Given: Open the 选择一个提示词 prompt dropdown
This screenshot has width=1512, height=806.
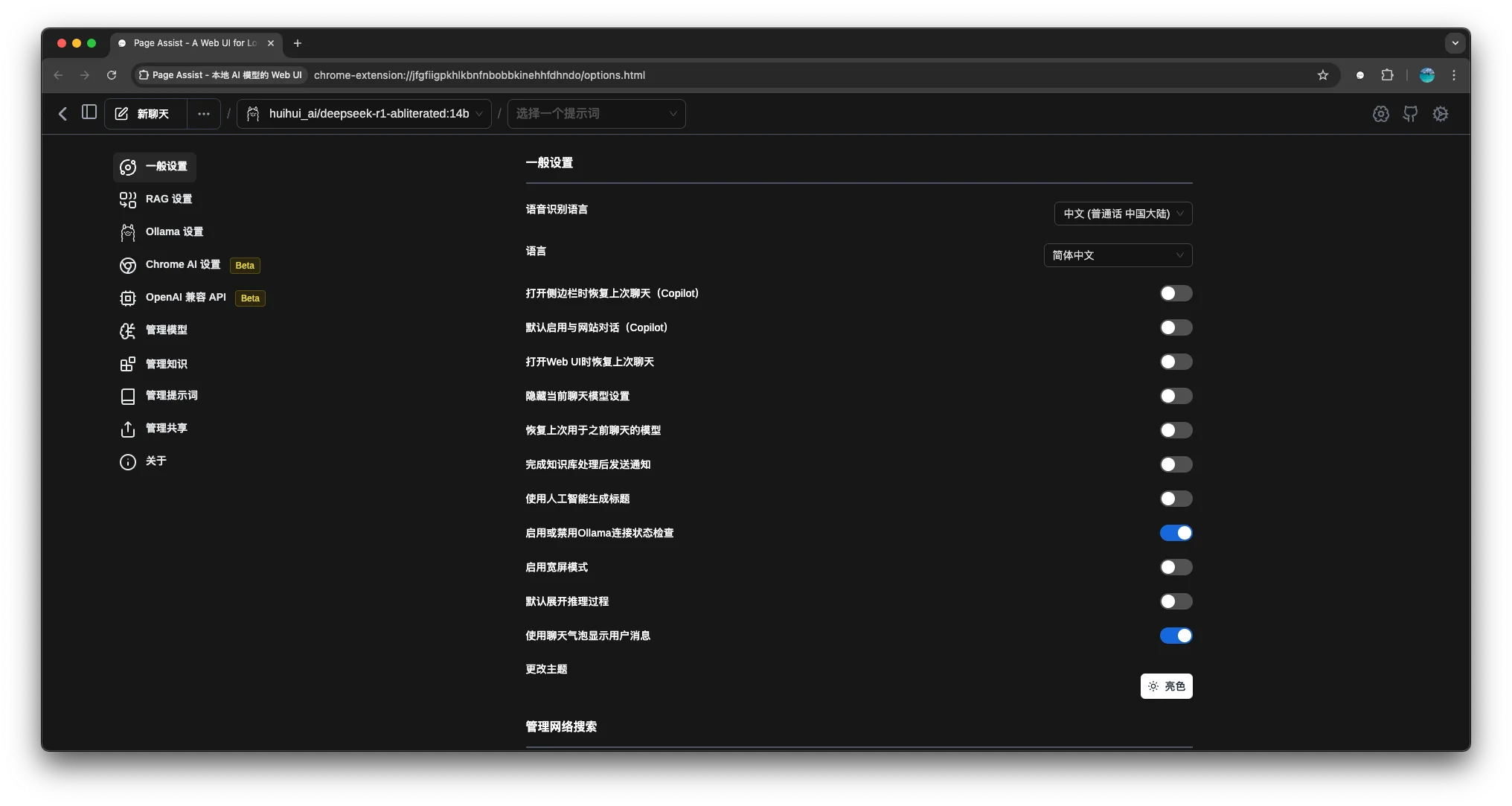Looking at the screenshot, I should pos(597,114).
